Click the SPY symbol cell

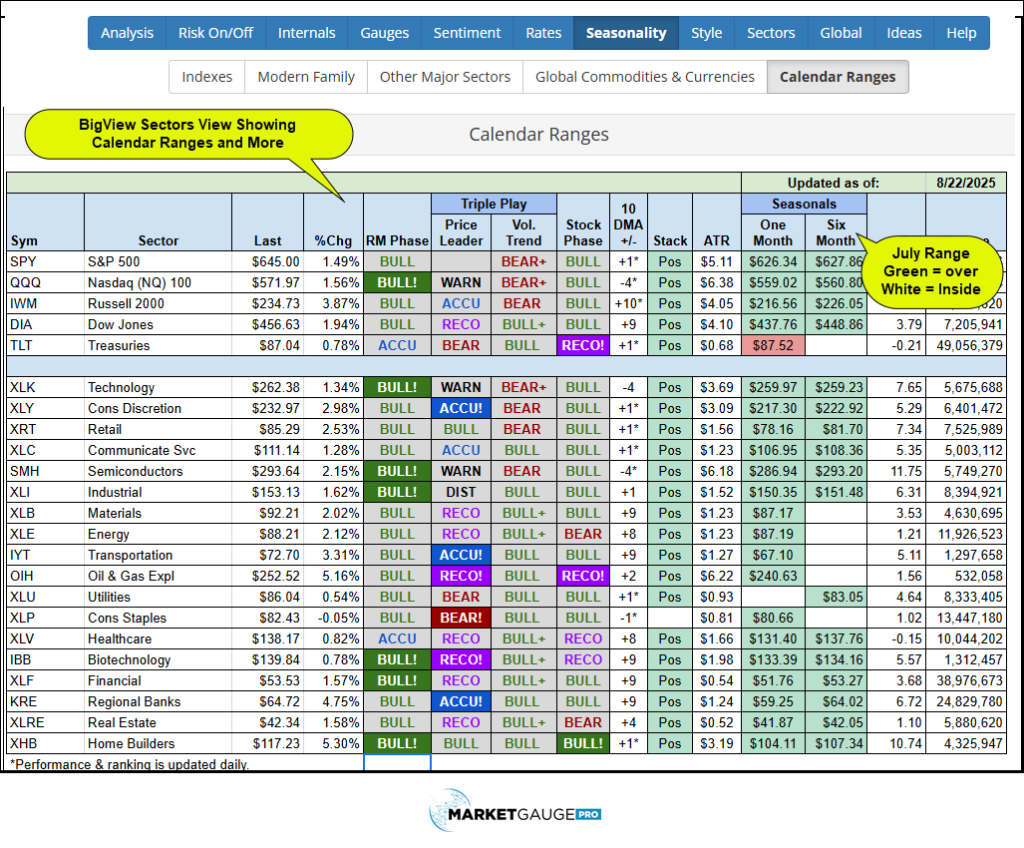pyautogui.click(x=23, y=262)
